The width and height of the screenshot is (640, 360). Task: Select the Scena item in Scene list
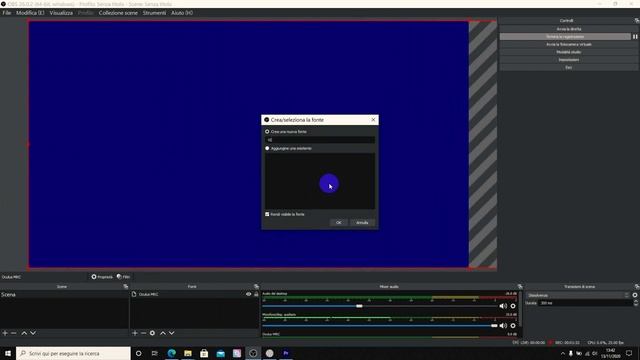(x=64, y=294)
